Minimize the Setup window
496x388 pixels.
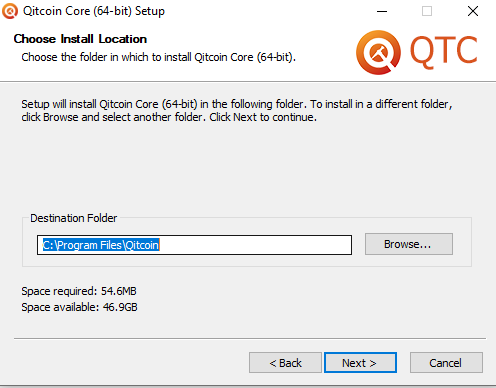coord(382,11)
